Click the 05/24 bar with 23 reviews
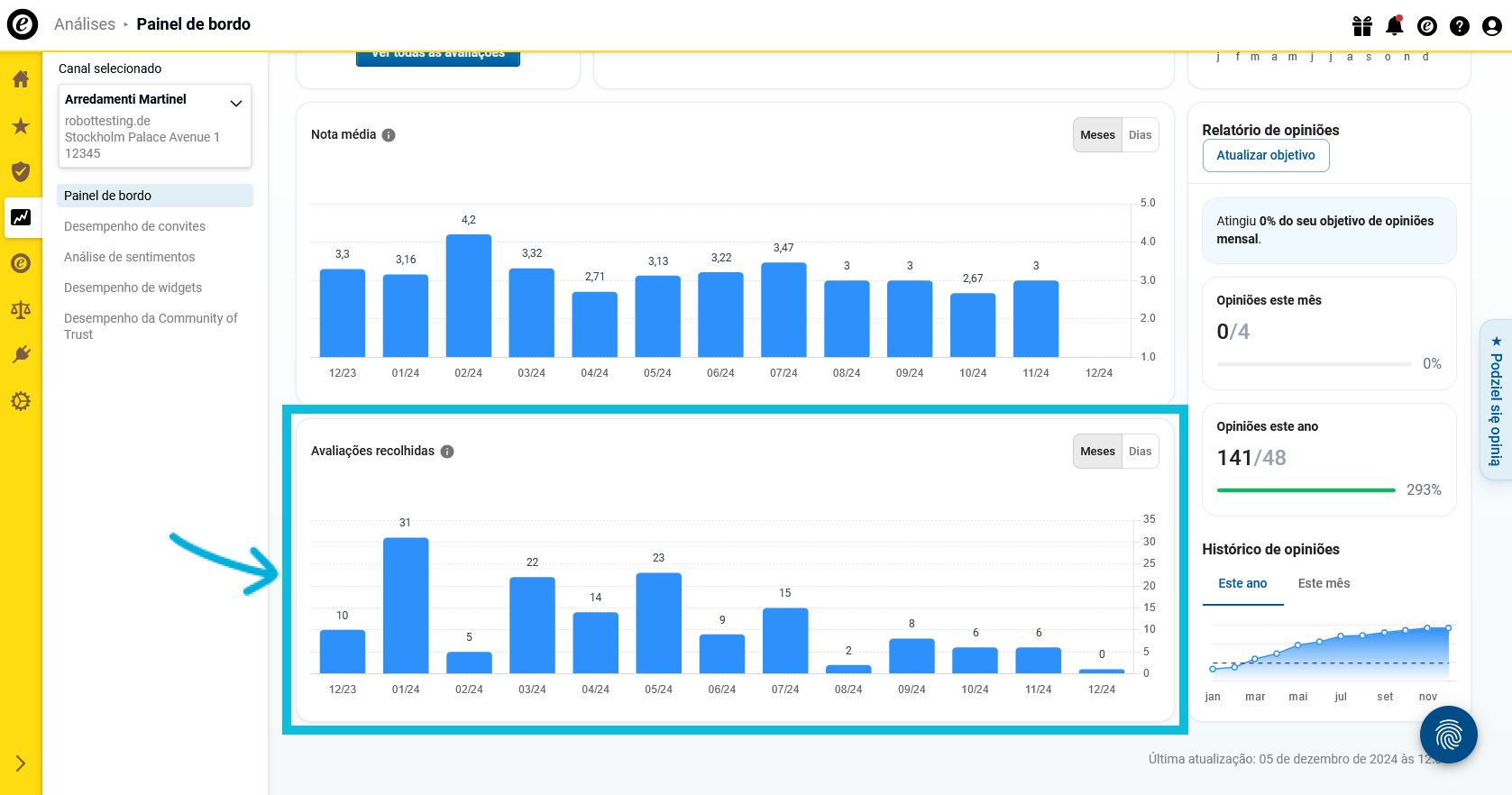Viewport: 1512px width, 795px height. click(659, 623)
